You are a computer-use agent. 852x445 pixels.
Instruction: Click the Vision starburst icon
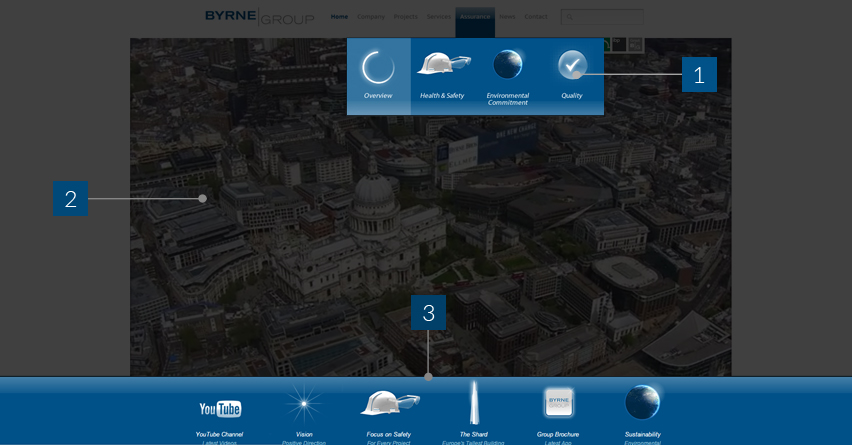[304, 403]
